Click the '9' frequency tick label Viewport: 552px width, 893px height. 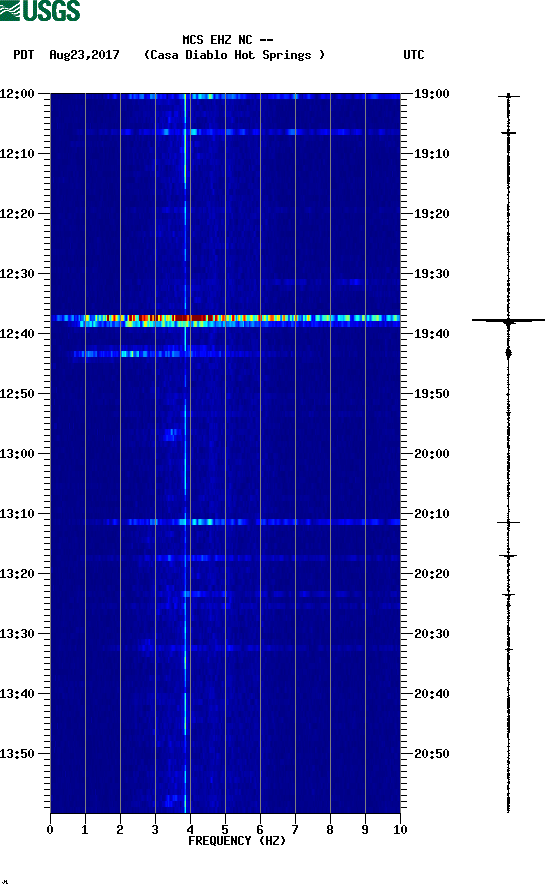365,830
